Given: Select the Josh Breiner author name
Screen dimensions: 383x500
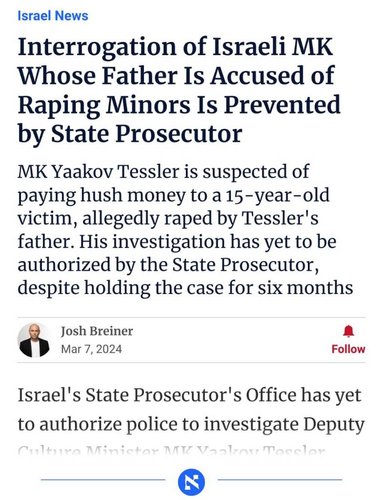Looking at the screenshot, I should click(97, 331).
